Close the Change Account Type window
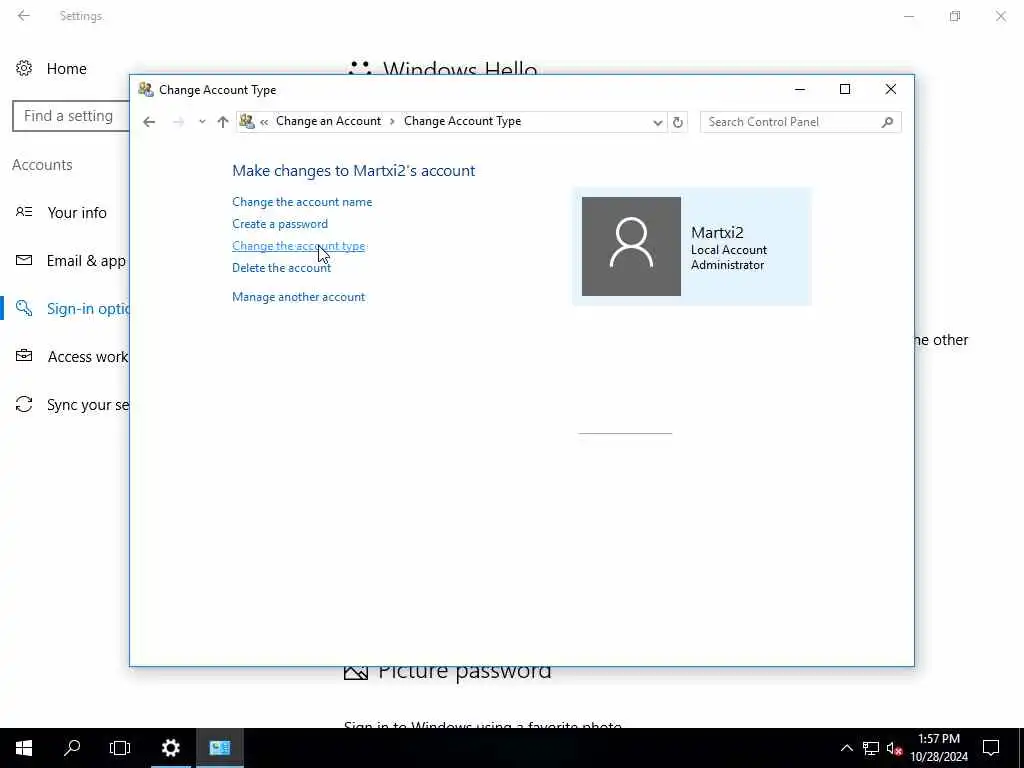 coord(890,89)
